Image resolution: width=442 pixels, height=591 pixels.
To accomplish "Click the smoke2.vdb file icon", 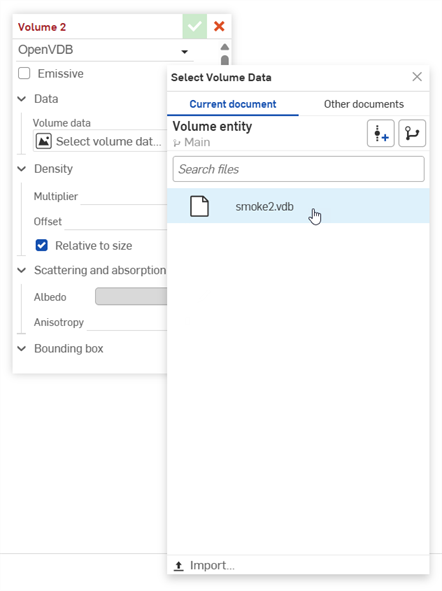I will (x=199, y=206).
